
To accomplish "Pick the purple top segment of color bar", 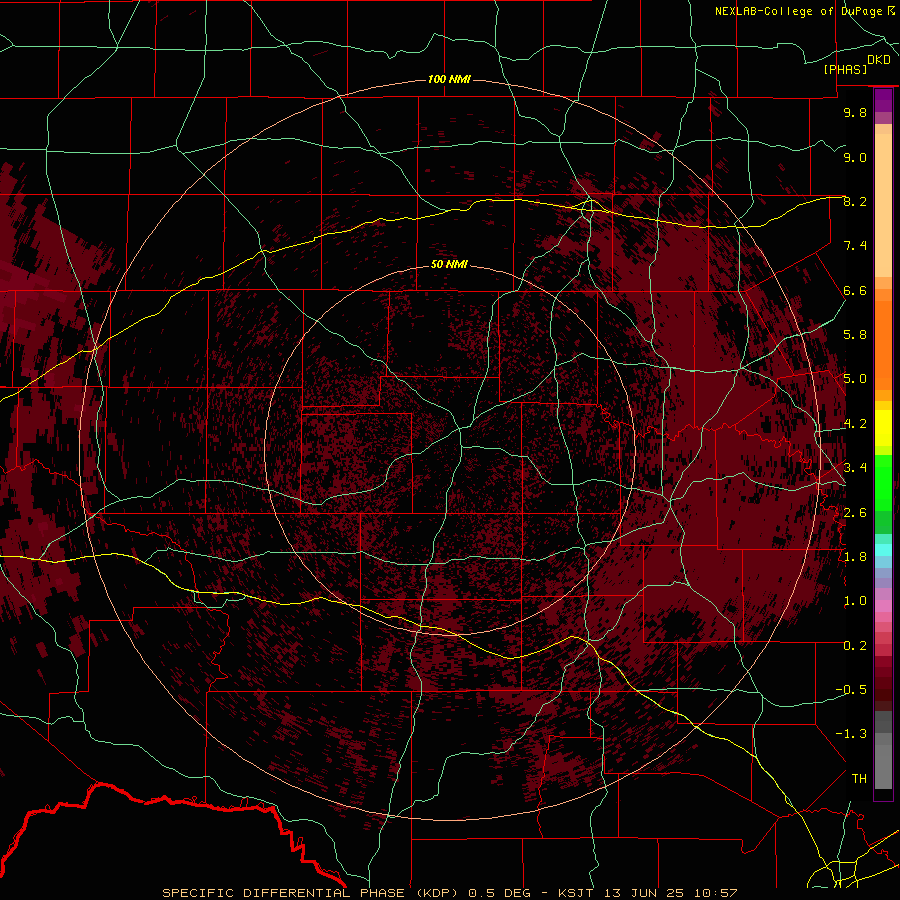I will pos(883,100).
